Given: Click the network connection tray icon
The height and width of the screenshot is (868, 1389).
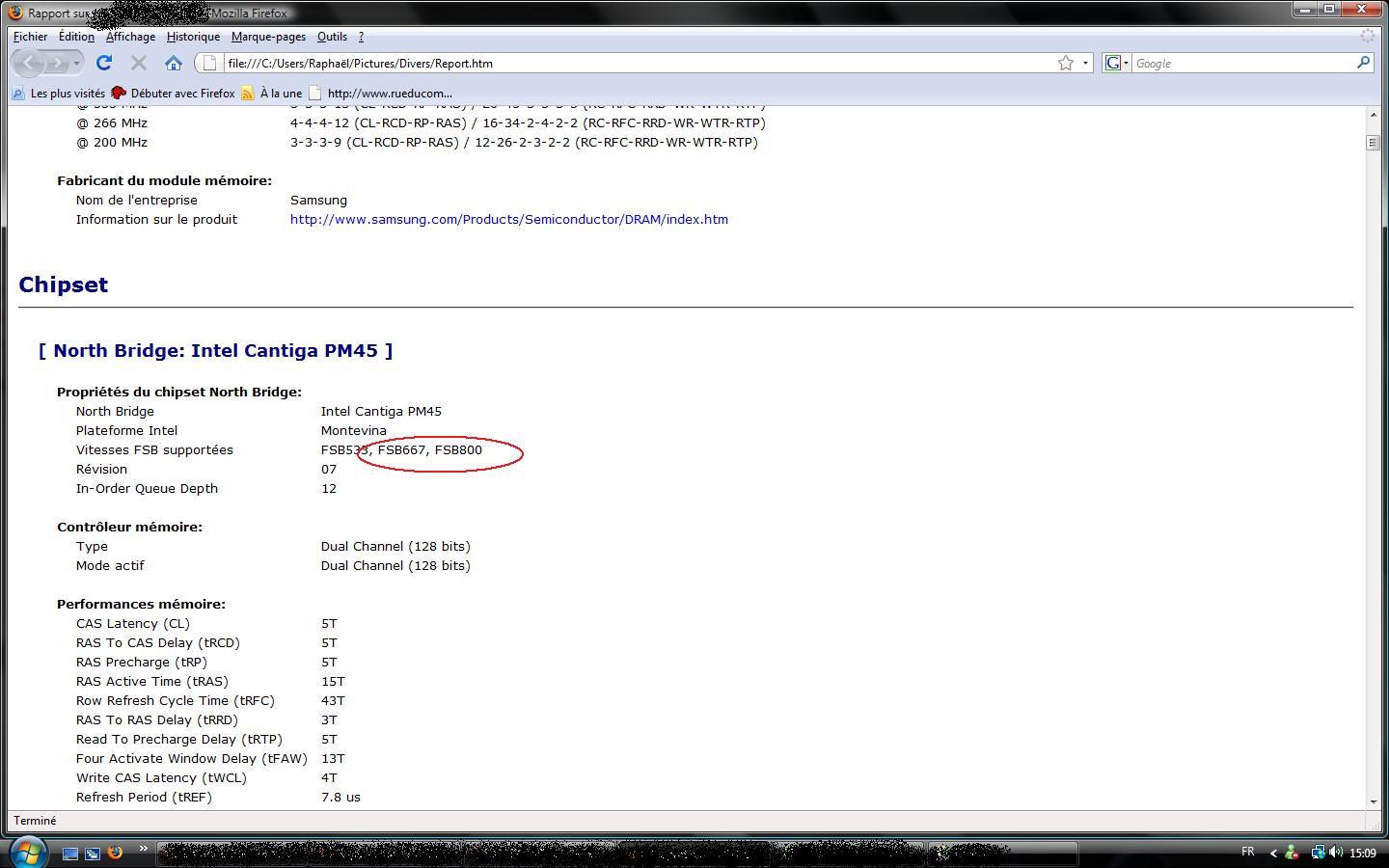Looking at the screenshot, I should pyautogui.click(x=1317, y=853).
